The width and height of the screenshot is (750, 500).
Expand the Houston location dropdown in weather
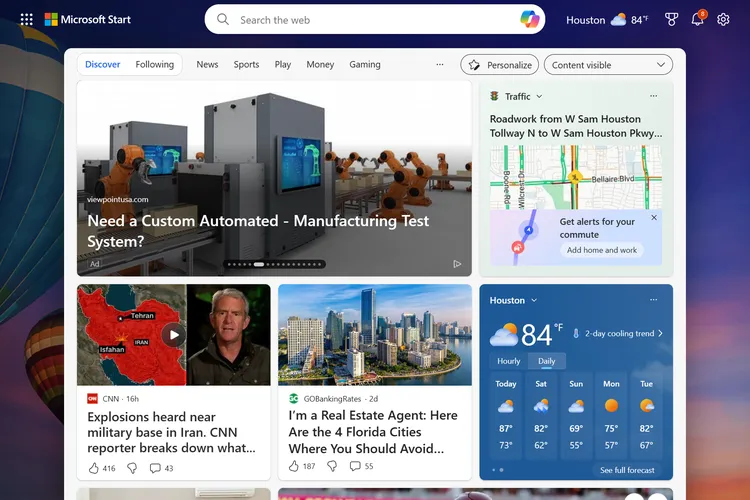[x=534, y=300]
